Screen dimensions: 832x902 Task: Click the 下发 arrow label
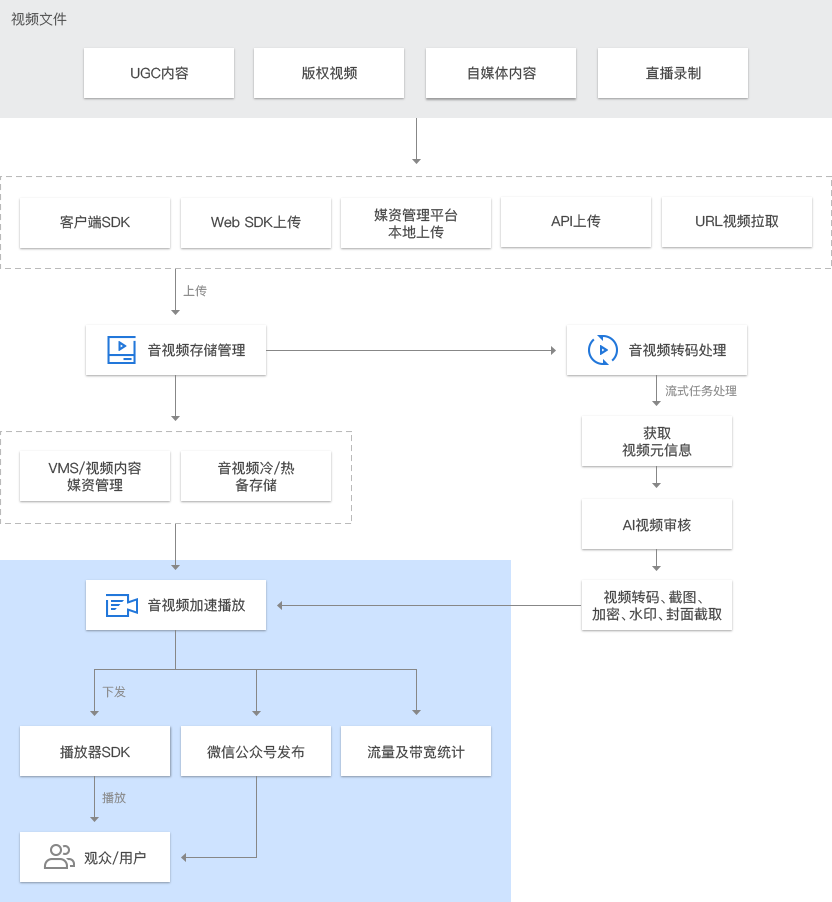point(114,691)
